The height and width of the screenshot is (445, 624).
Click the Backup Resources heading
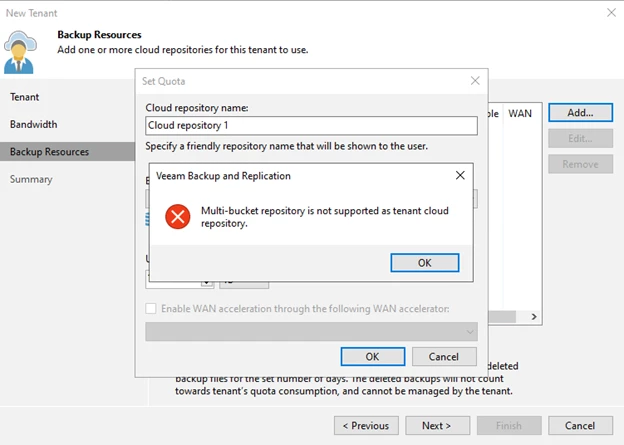tap(99, 35)
